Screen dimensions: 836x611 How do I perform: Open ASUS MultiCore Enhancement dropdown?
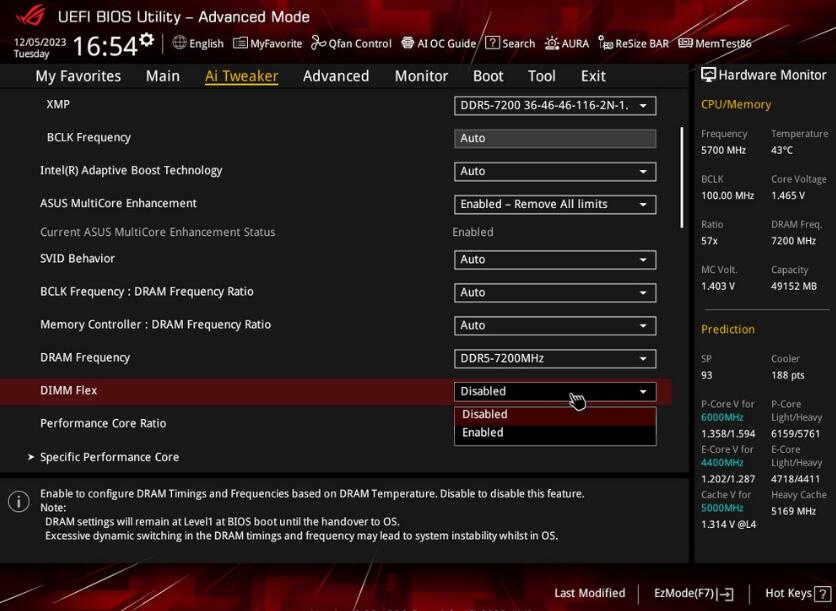[555, 204]
